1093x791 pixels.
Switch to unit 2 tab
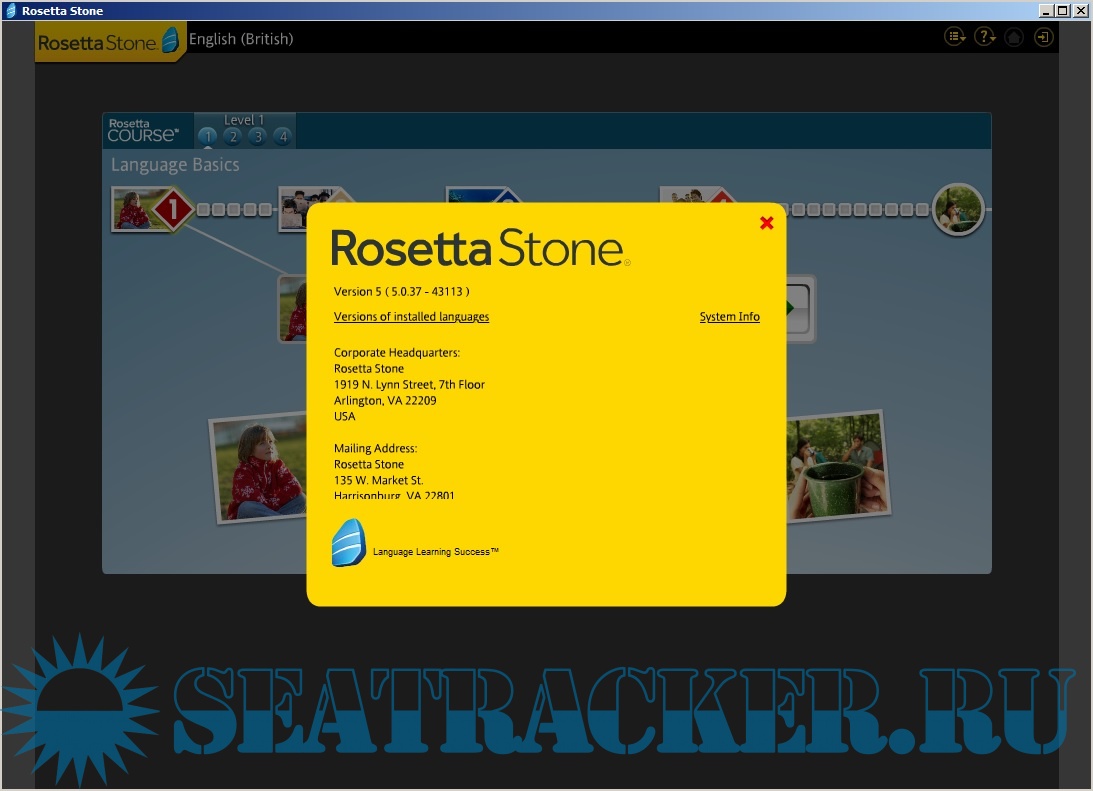232,137
